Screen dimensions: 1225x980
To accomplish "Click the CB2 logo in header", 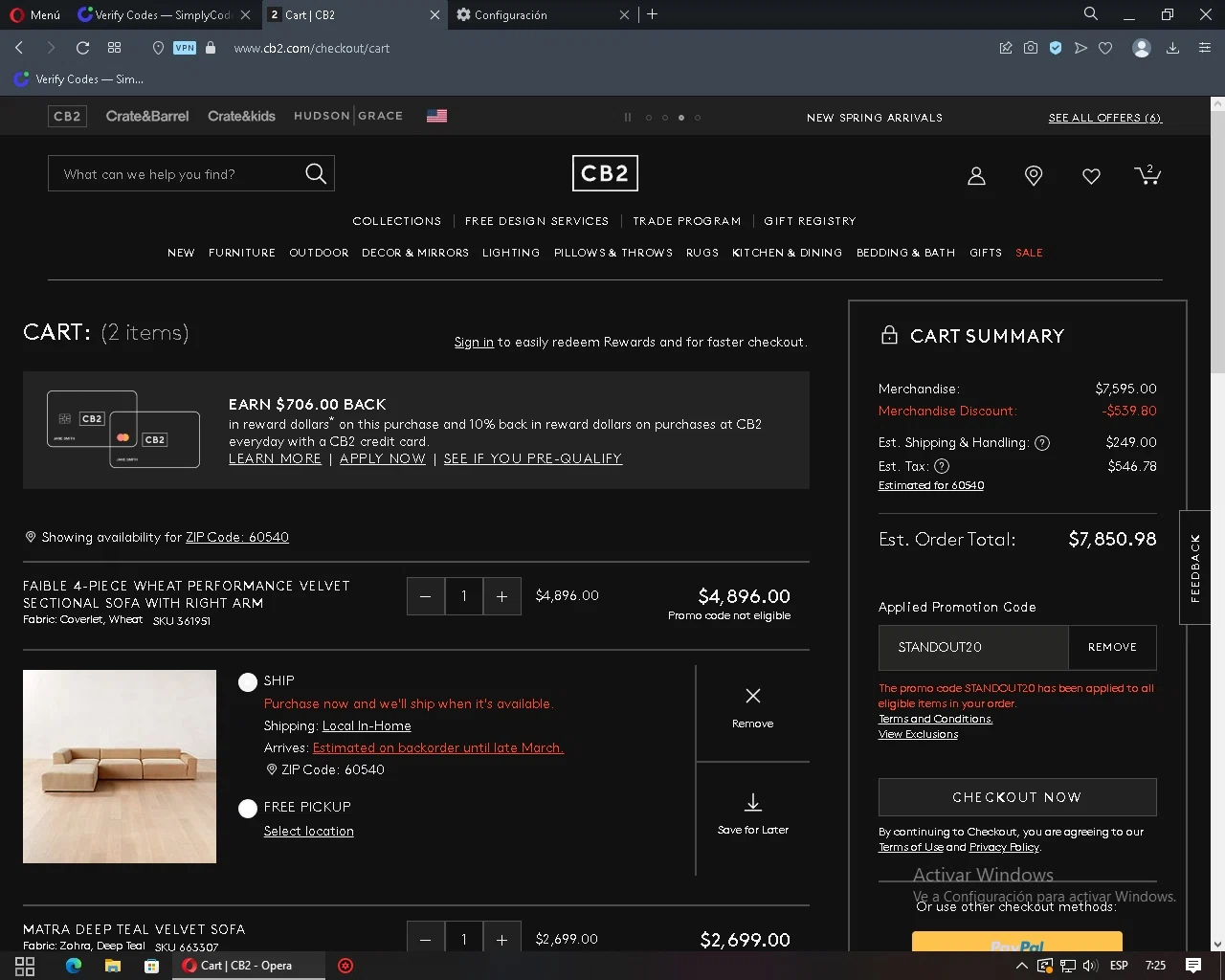I will click(605, 173).
